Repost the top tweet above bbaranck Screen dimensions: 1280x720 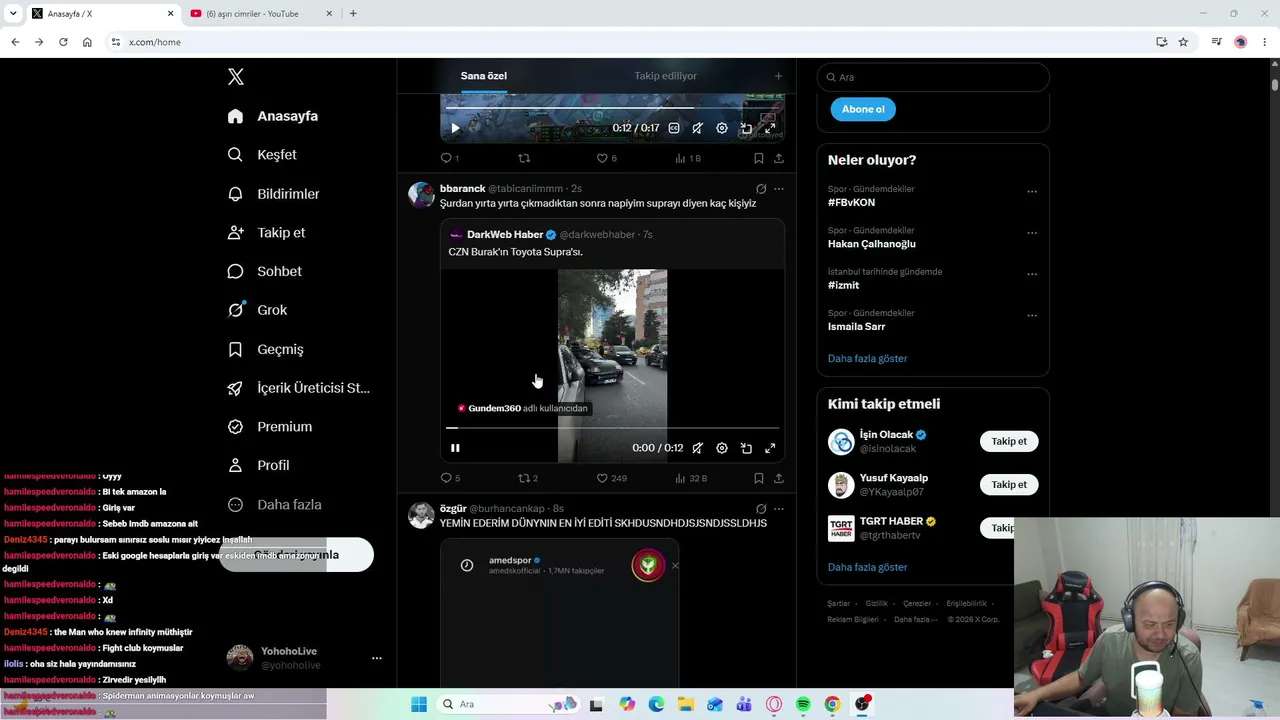pos(524,158)
